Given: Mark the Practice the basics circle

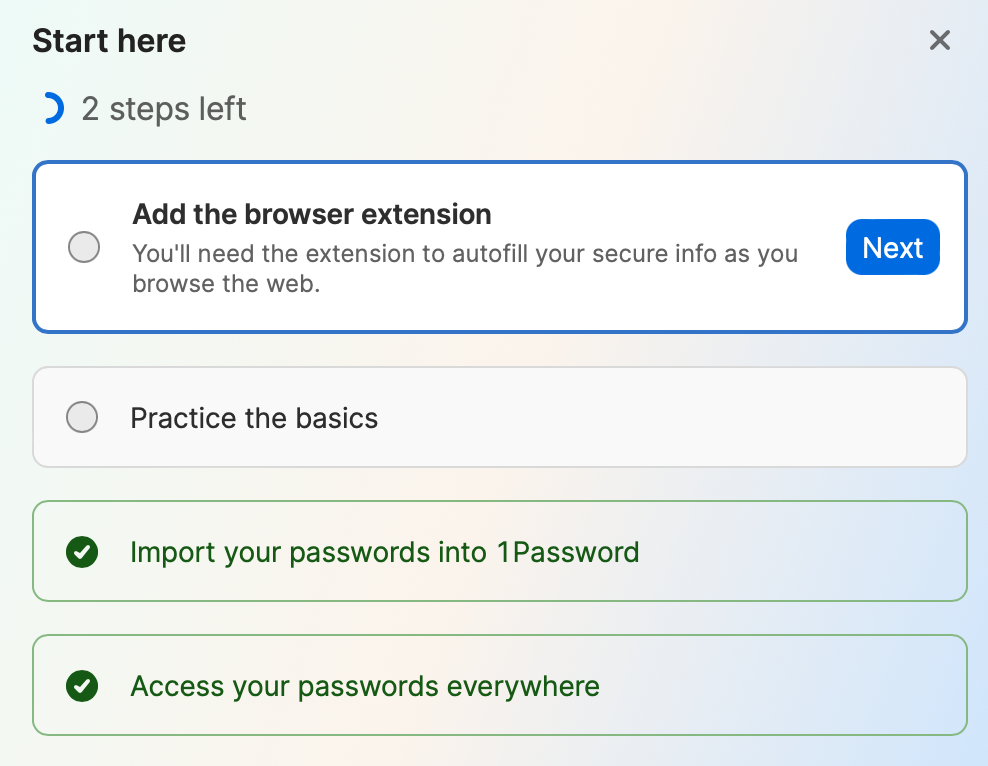Looking at the screenshot, I should point(82,417).
